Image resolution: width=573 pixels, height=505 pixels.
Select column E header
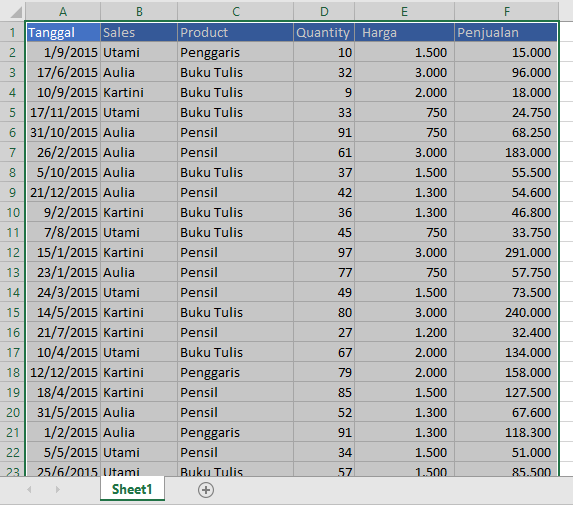(404, 12)
